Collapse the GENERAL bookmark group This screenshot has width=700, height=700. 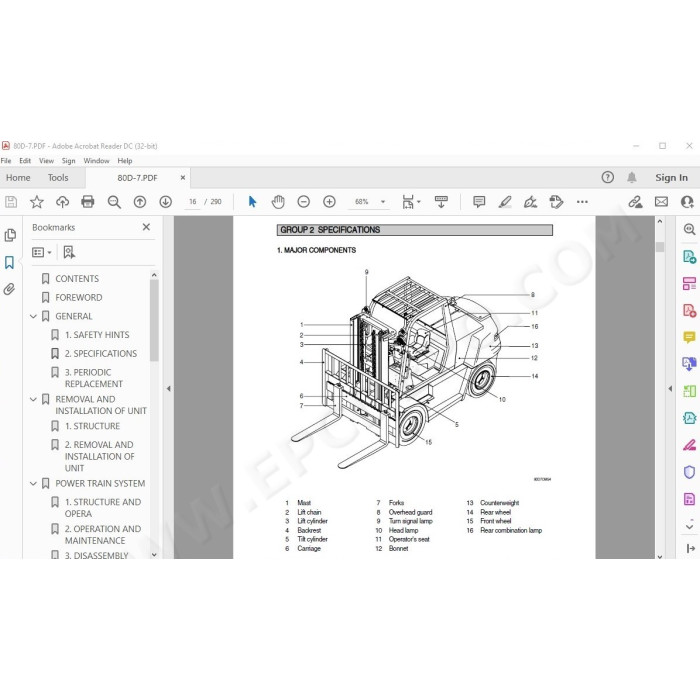click(33, 317)
